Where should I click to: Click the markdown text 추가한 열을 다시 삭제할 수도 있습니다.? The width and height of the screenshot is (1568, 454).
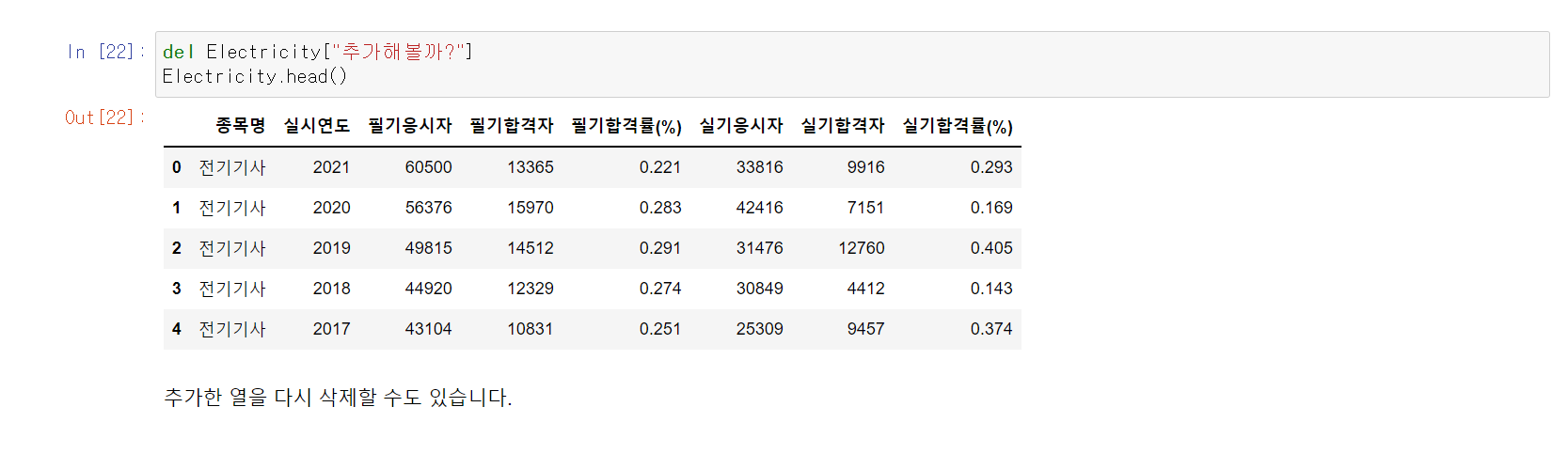[x=338, y=398]
